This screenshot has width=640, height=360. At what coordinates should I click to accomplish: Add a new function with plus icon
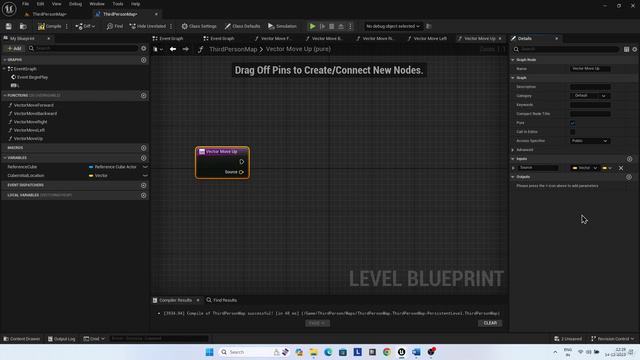pyautogui.click(x=144, y=96)
